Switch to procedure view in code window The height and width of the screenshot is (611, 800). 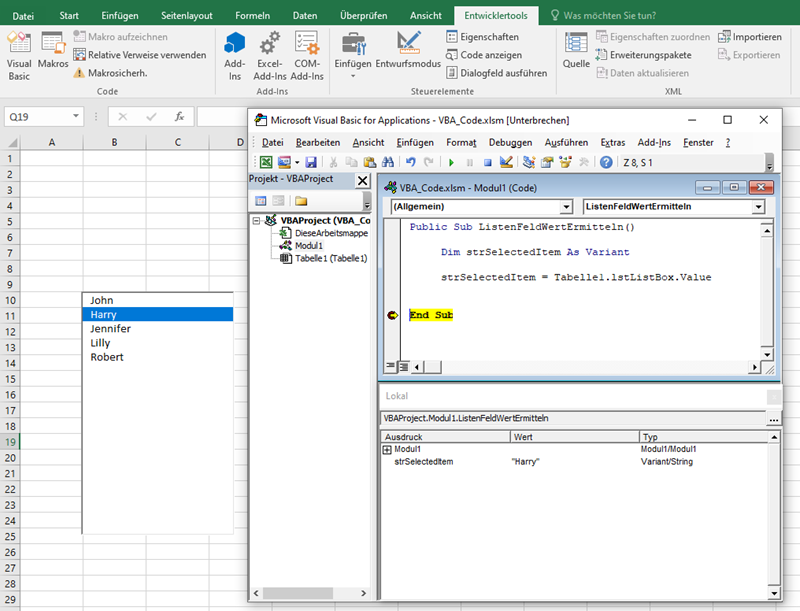[391, 366]
